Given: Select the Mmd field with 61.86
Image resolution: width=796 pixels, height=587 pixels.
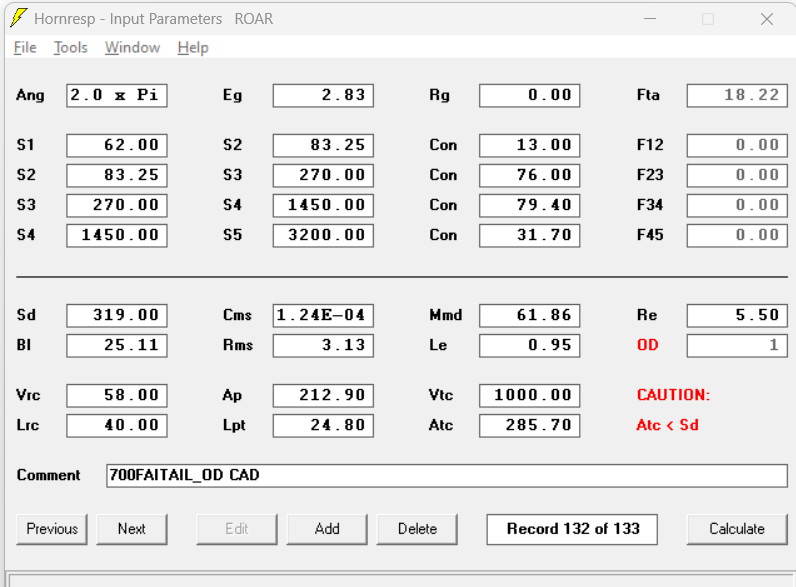Looking at the screenshot, I should [x=529, y=315].
